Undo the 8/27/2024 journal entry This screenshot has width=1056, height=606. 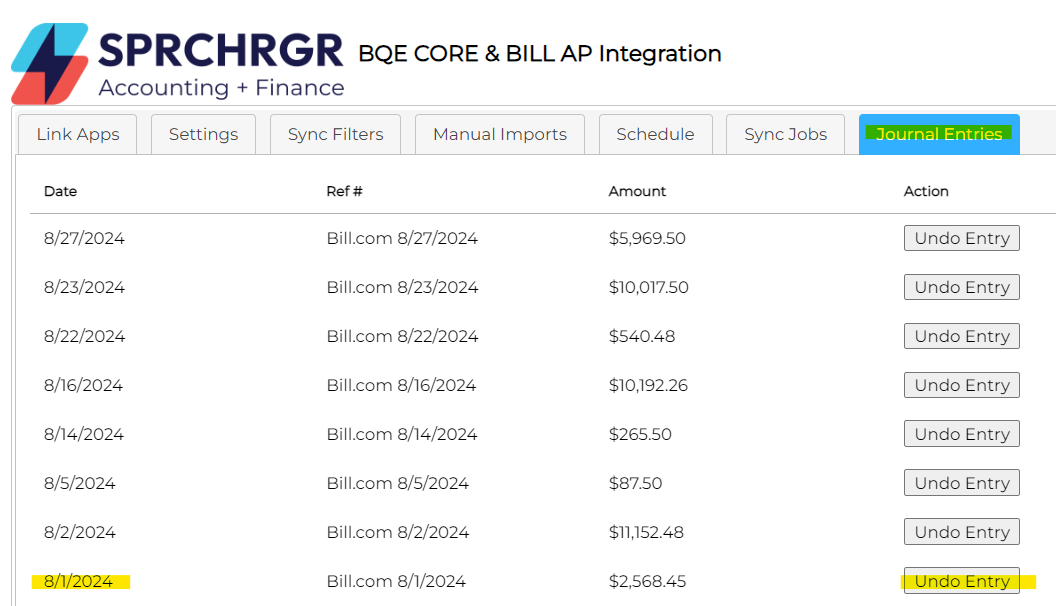(961, 238)
